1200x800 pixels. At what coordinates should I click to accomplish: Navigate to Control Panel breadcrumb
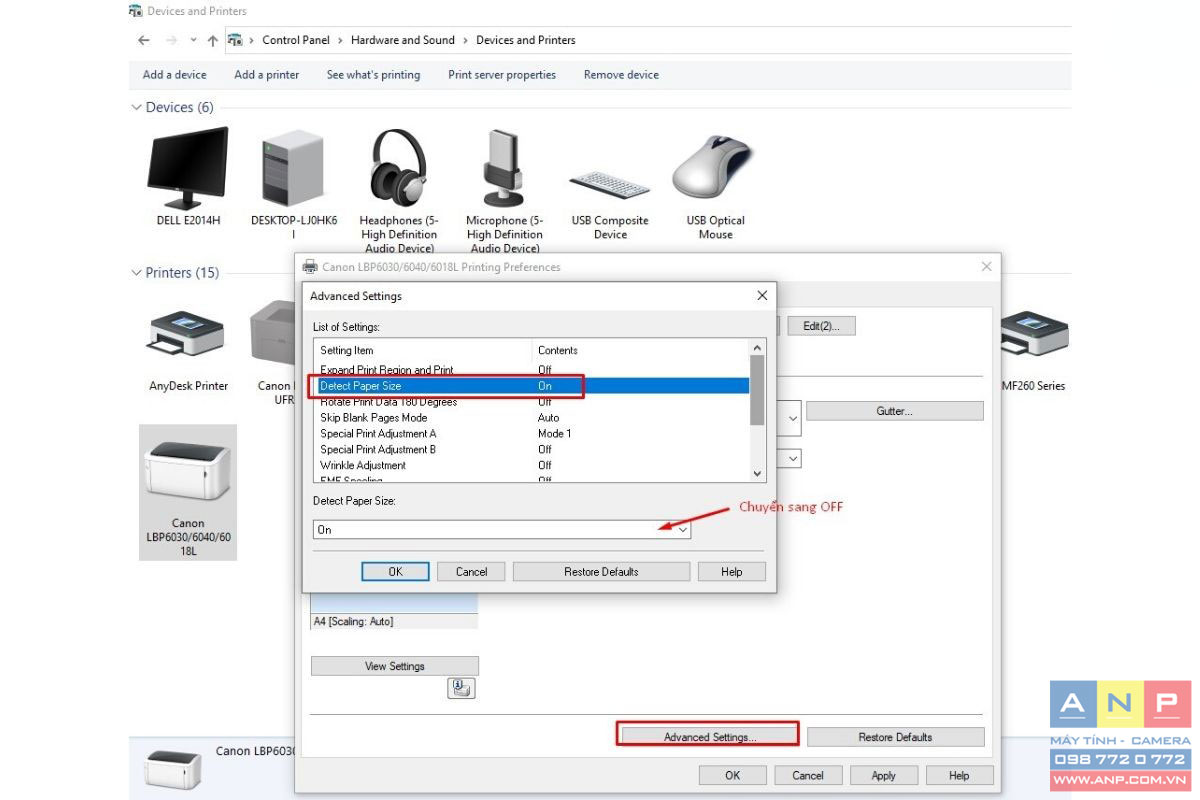click(x=296, y=40)
